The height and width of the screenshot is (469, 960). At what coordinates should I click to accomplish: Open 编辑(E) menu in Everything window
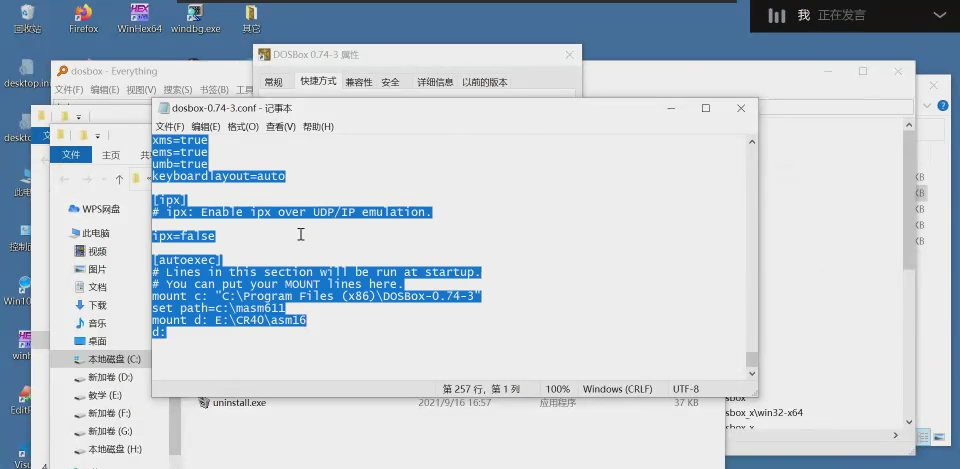click(x=105, y=90)
